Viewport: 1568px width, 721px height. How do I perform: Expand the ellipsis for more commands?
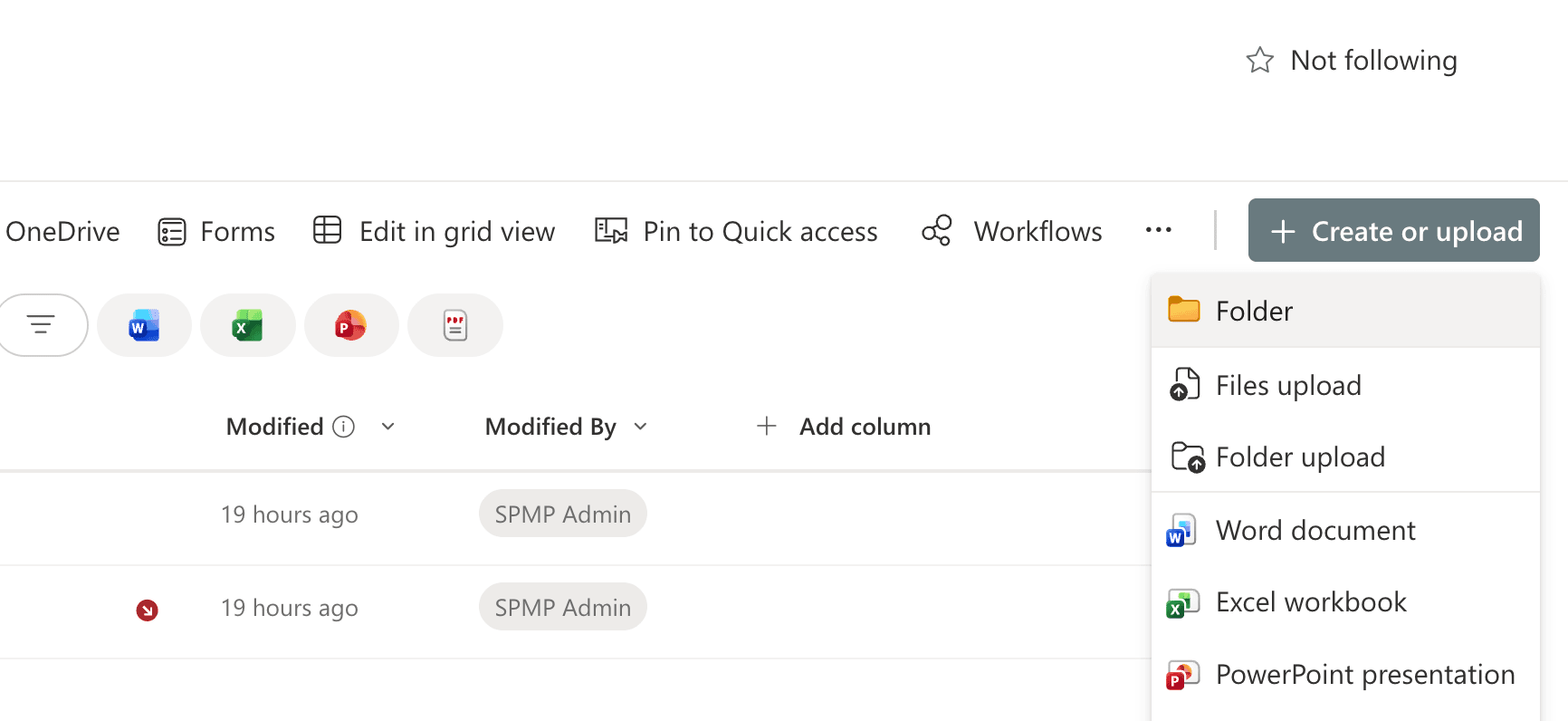tap(1158, 231)
